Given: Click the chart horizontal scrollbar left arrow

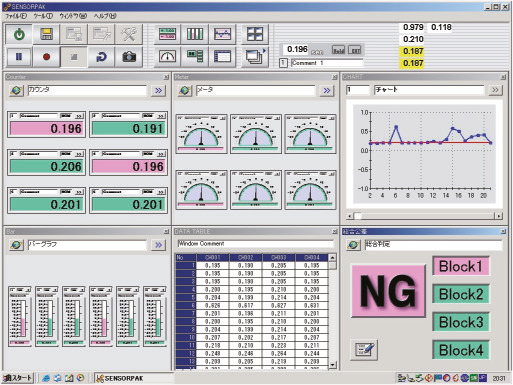Looking at the screenshot, I should pyautogui.click(x=350, y=216).
